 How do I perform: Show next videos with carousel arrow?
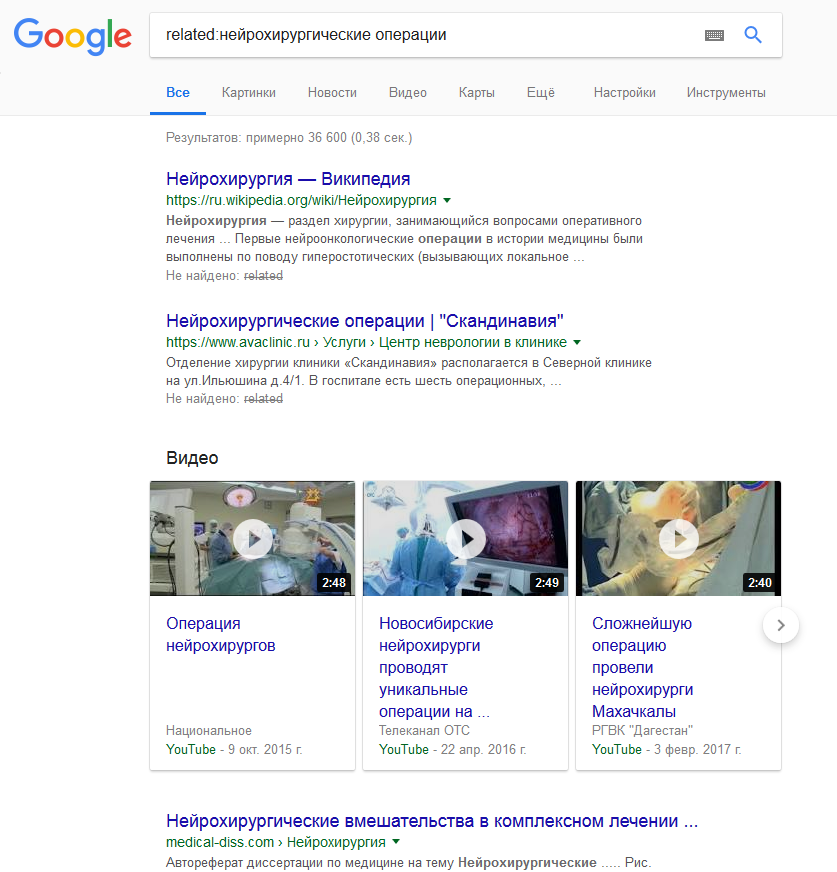click(781, 625)
